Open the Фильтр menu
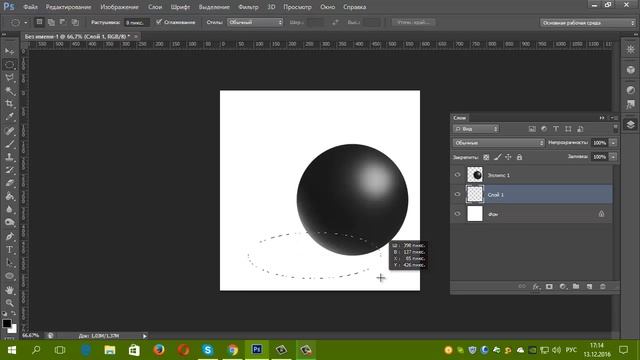 [x=248, y=7]
